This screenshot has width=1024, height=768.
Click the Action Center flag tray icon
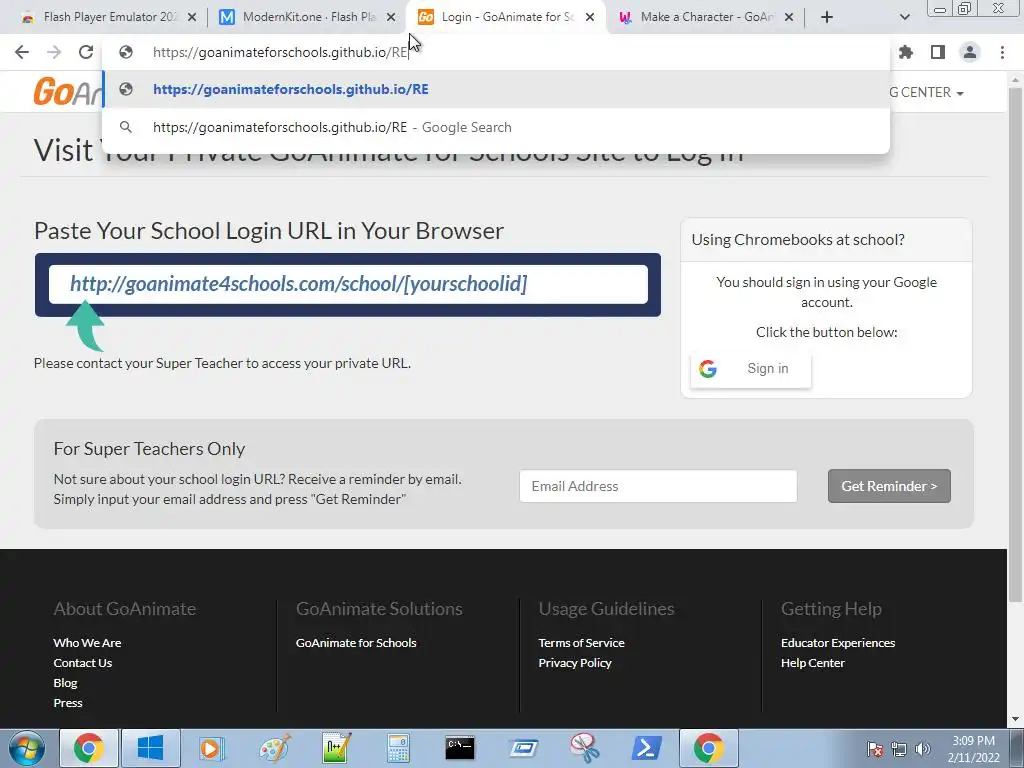point(875,749)
